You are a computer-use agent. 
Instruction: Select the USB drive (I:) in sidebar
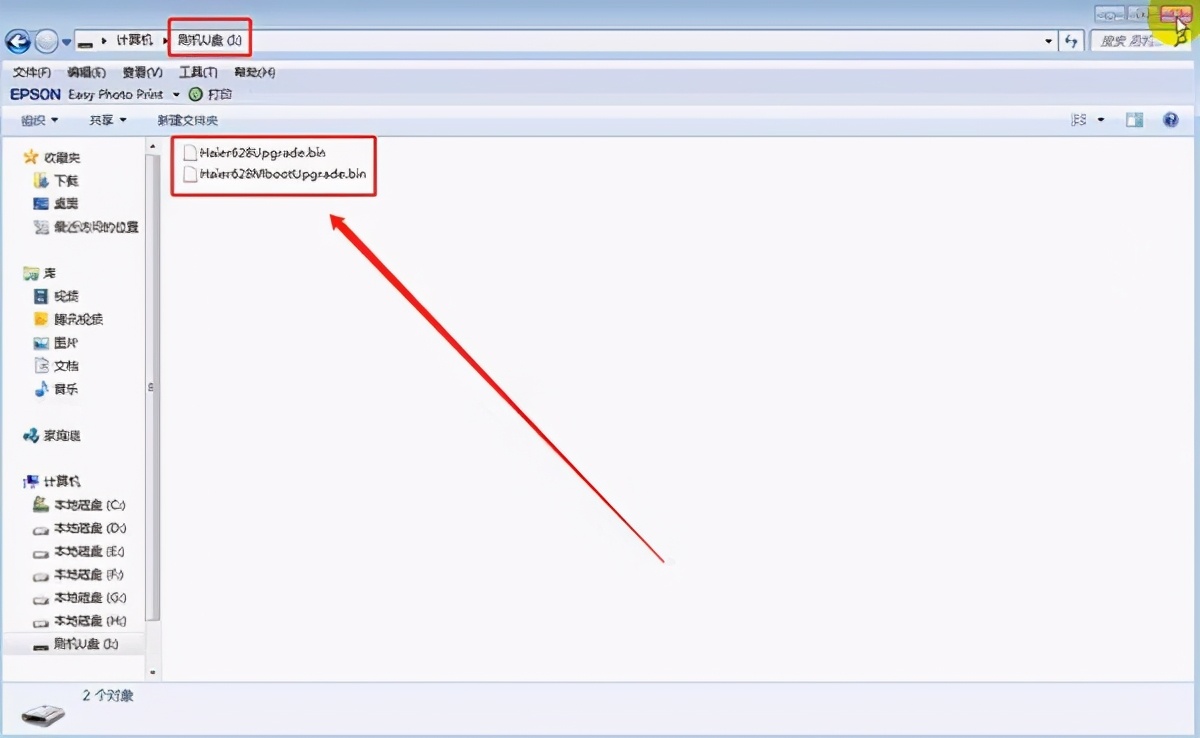pyautogui.click(x=76, y=644)
